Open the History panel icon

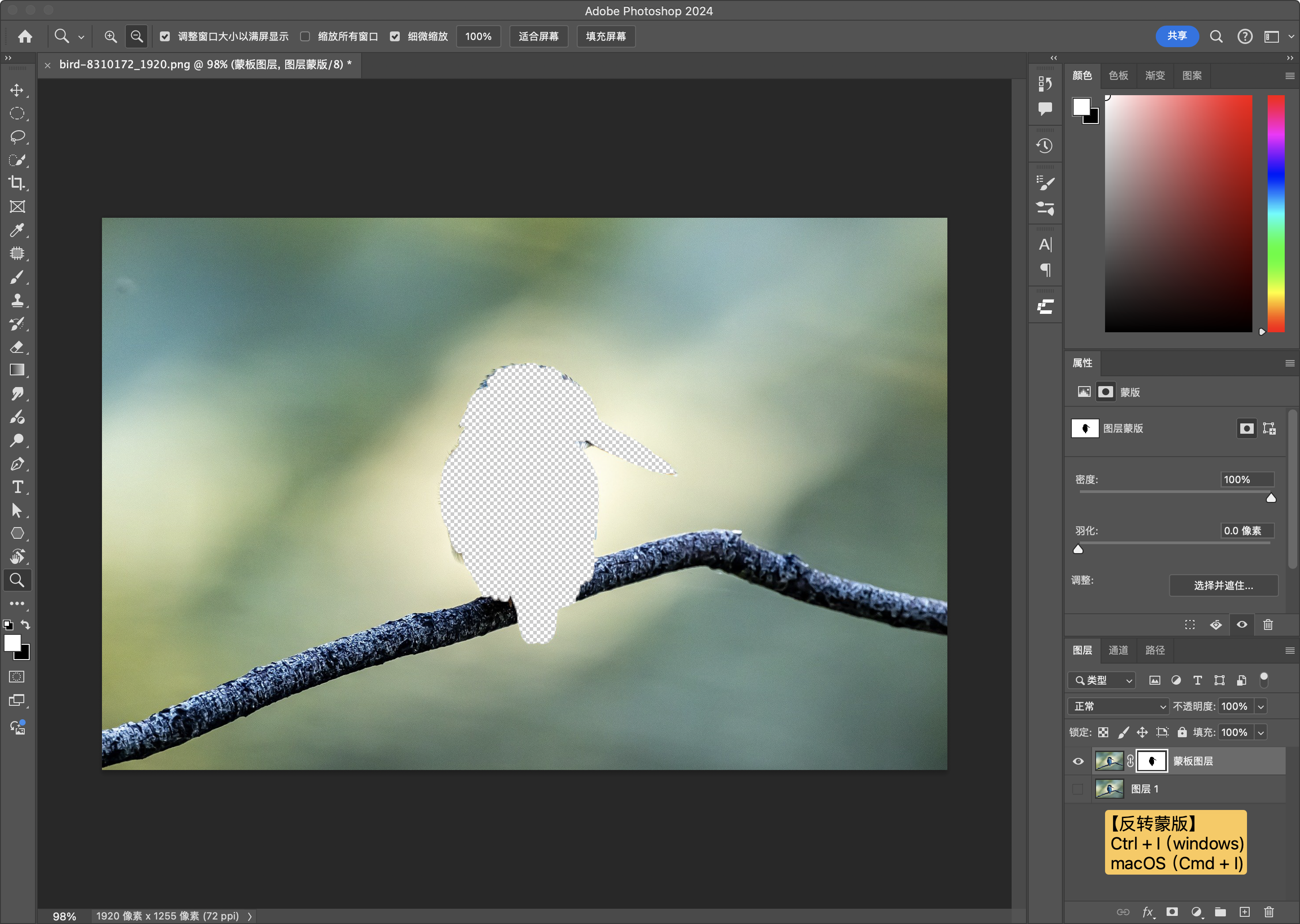tap(1044, 145)
